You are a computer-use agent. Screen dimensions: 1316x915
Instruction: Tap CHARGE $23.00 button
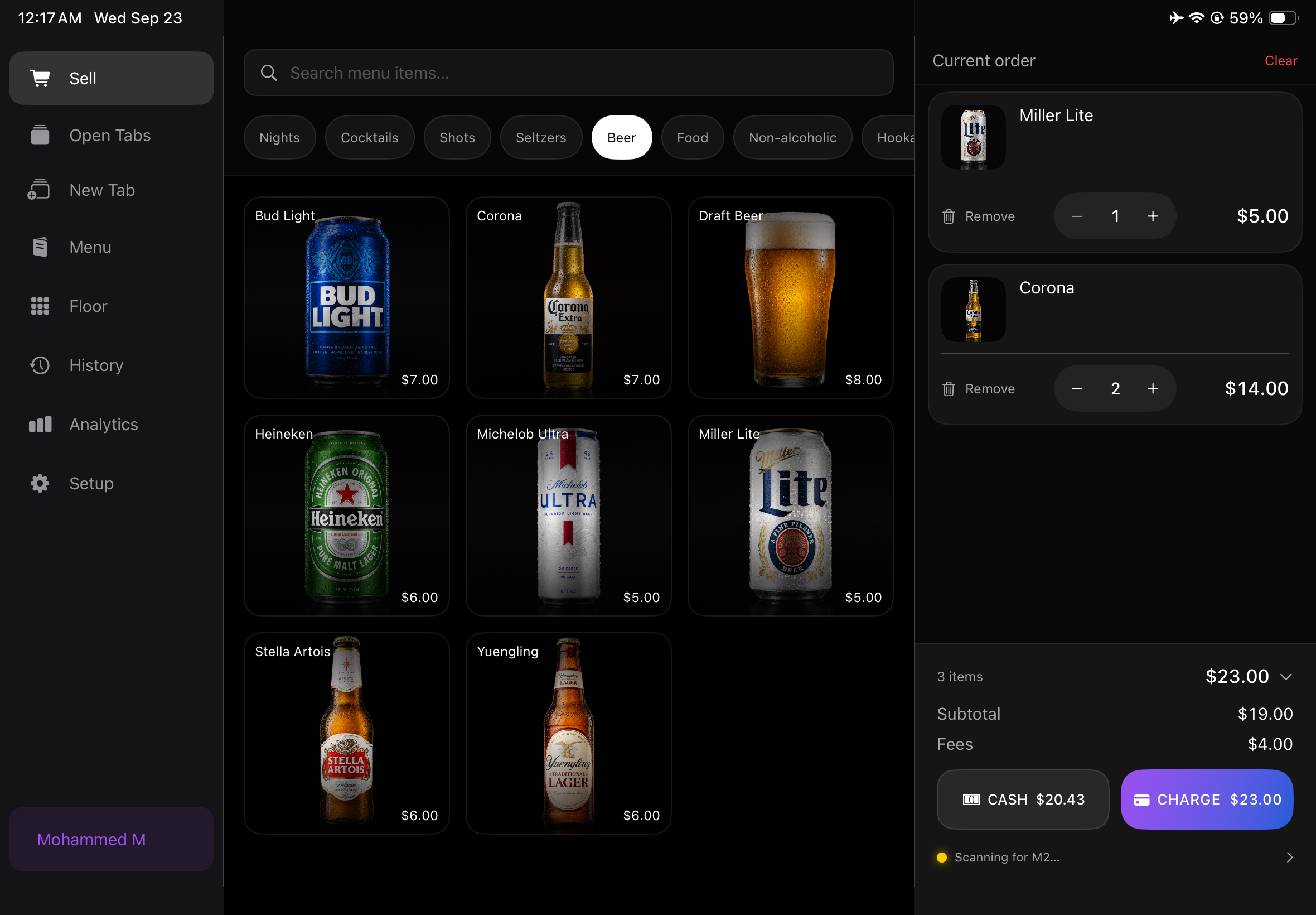[x=1207, y=799]
